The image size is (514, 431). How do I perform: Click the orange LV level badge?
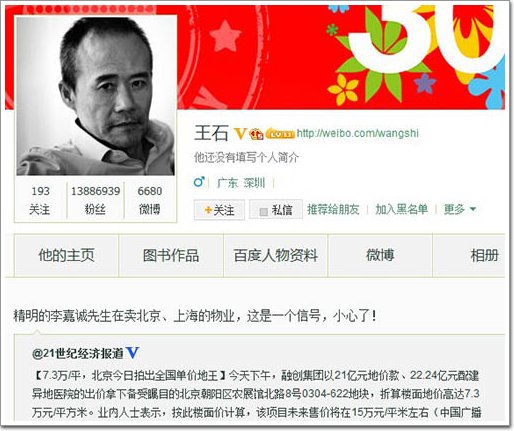pos(280,134)
